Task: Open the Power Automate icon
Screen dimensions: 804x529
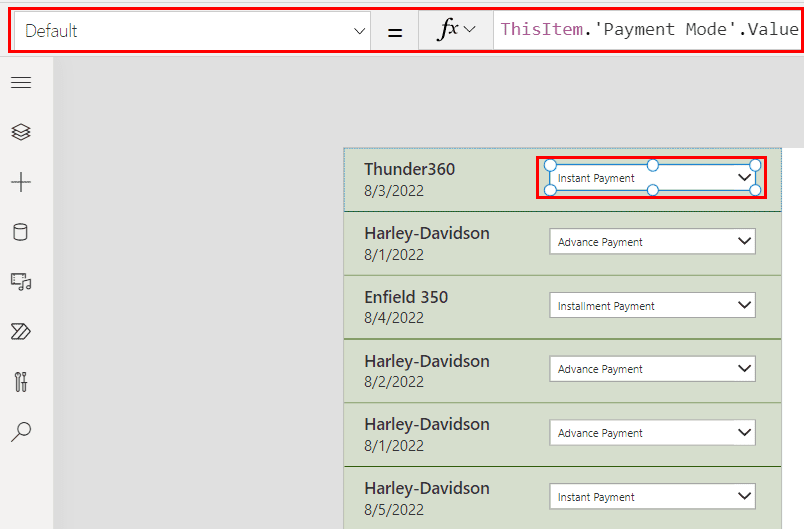Action: click(21, 332)
